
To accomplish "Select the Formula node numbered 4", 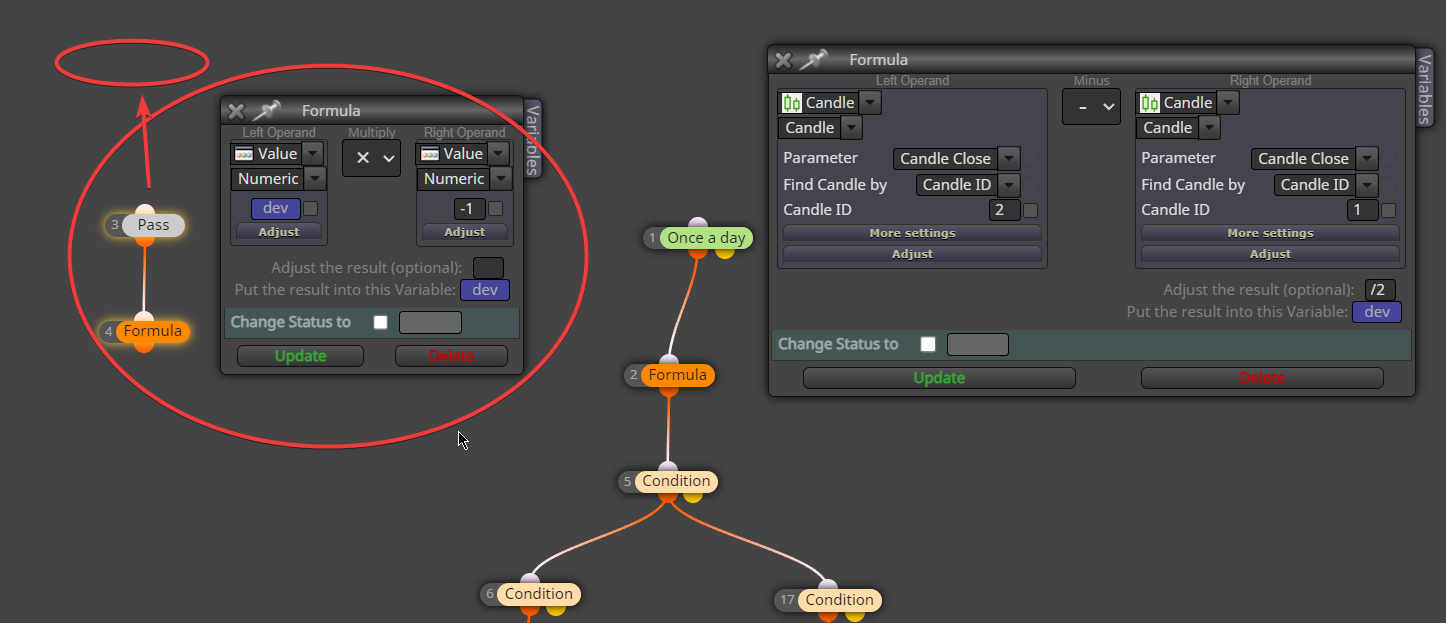I will coord(153,331).
